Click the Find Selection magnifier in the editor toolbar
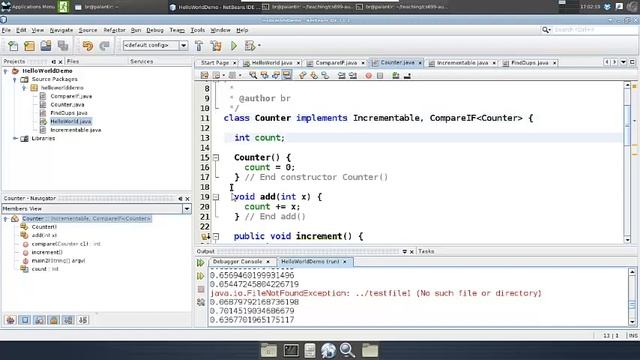The width and height of the screenshot is (640, 360). (253, 75)
